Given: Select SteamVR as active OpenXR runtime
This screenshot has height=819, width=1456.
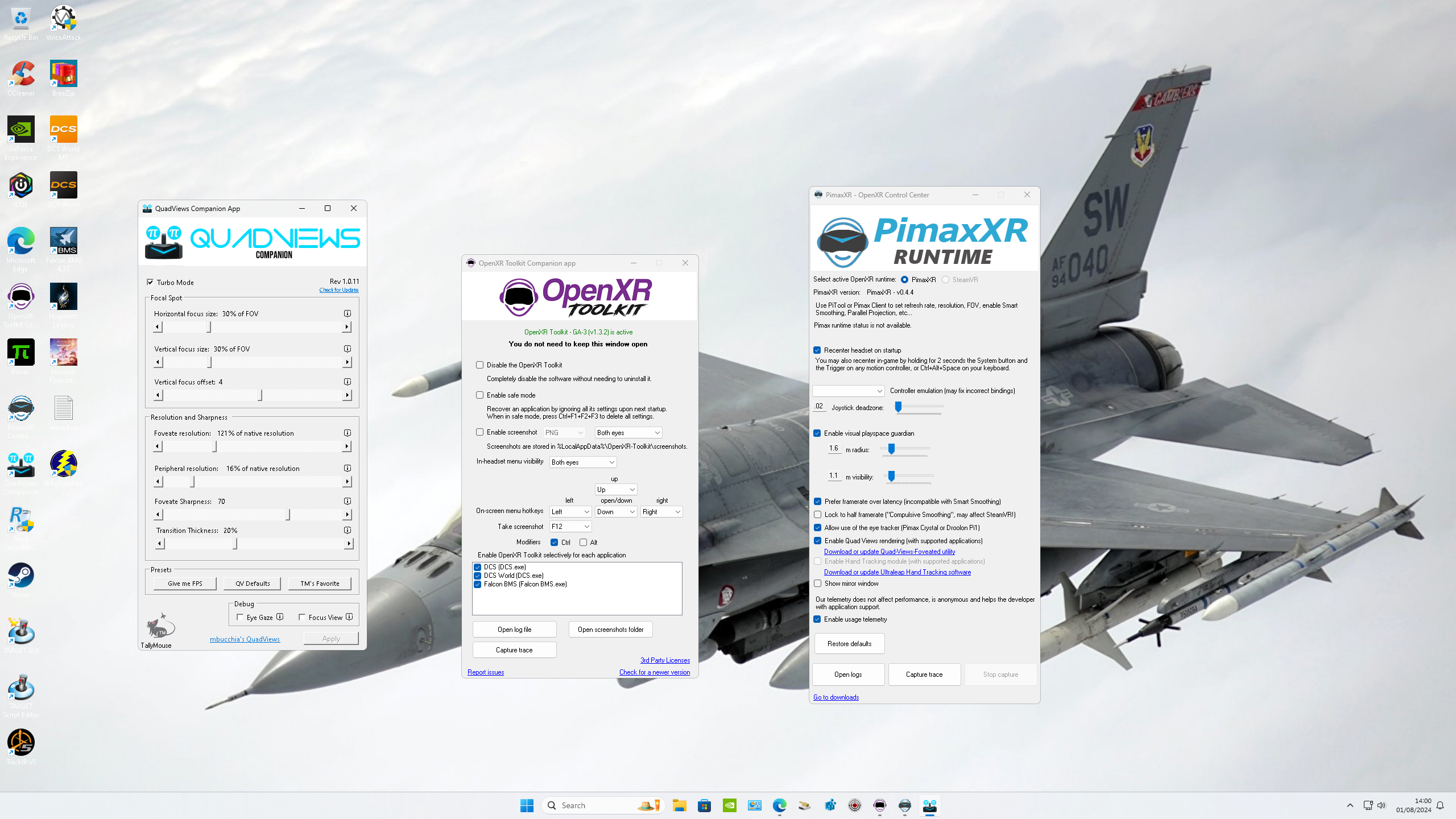Looking at the screenshot, I should 945,280.
